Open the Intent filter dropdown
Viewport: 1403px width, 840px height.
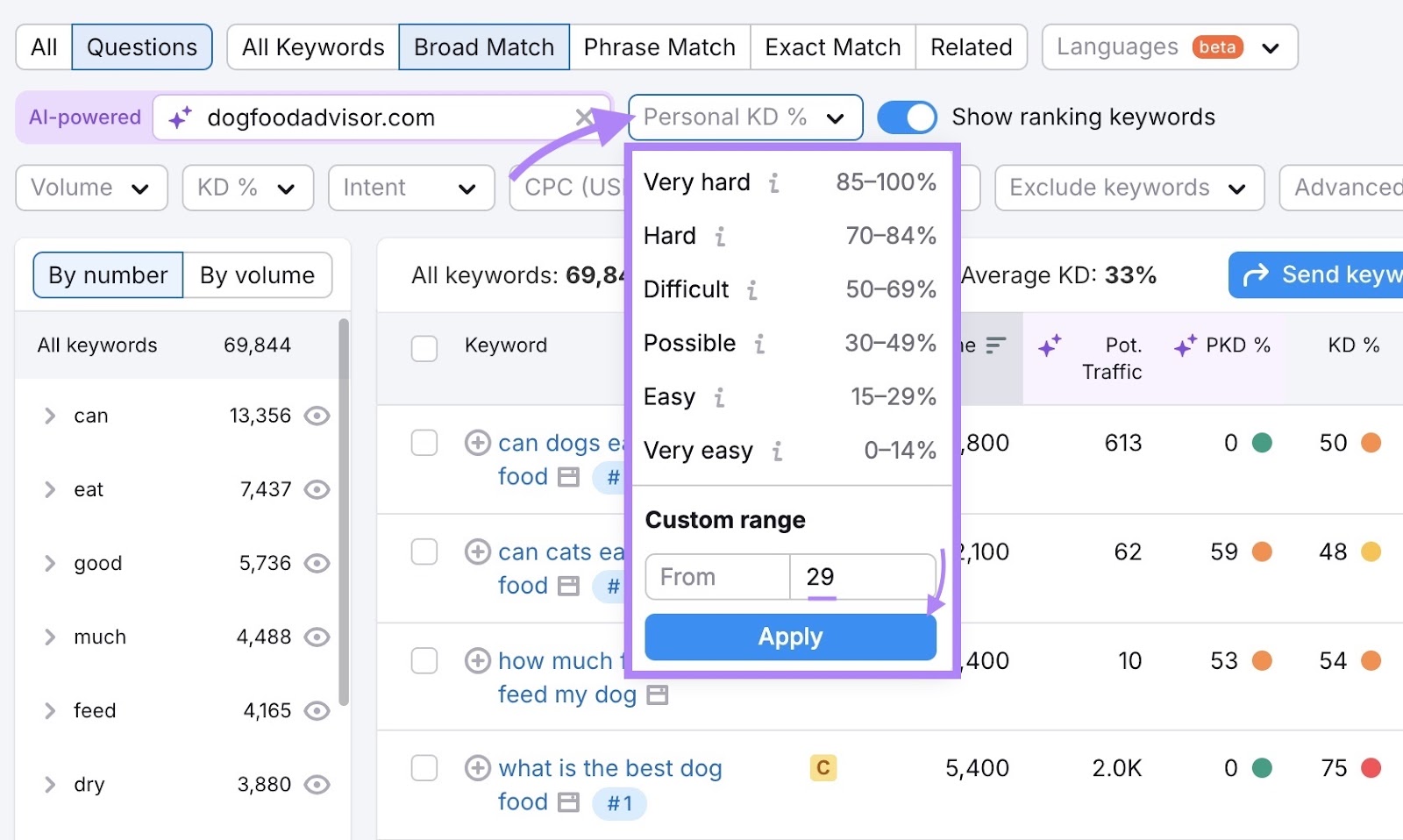[411, 188]
